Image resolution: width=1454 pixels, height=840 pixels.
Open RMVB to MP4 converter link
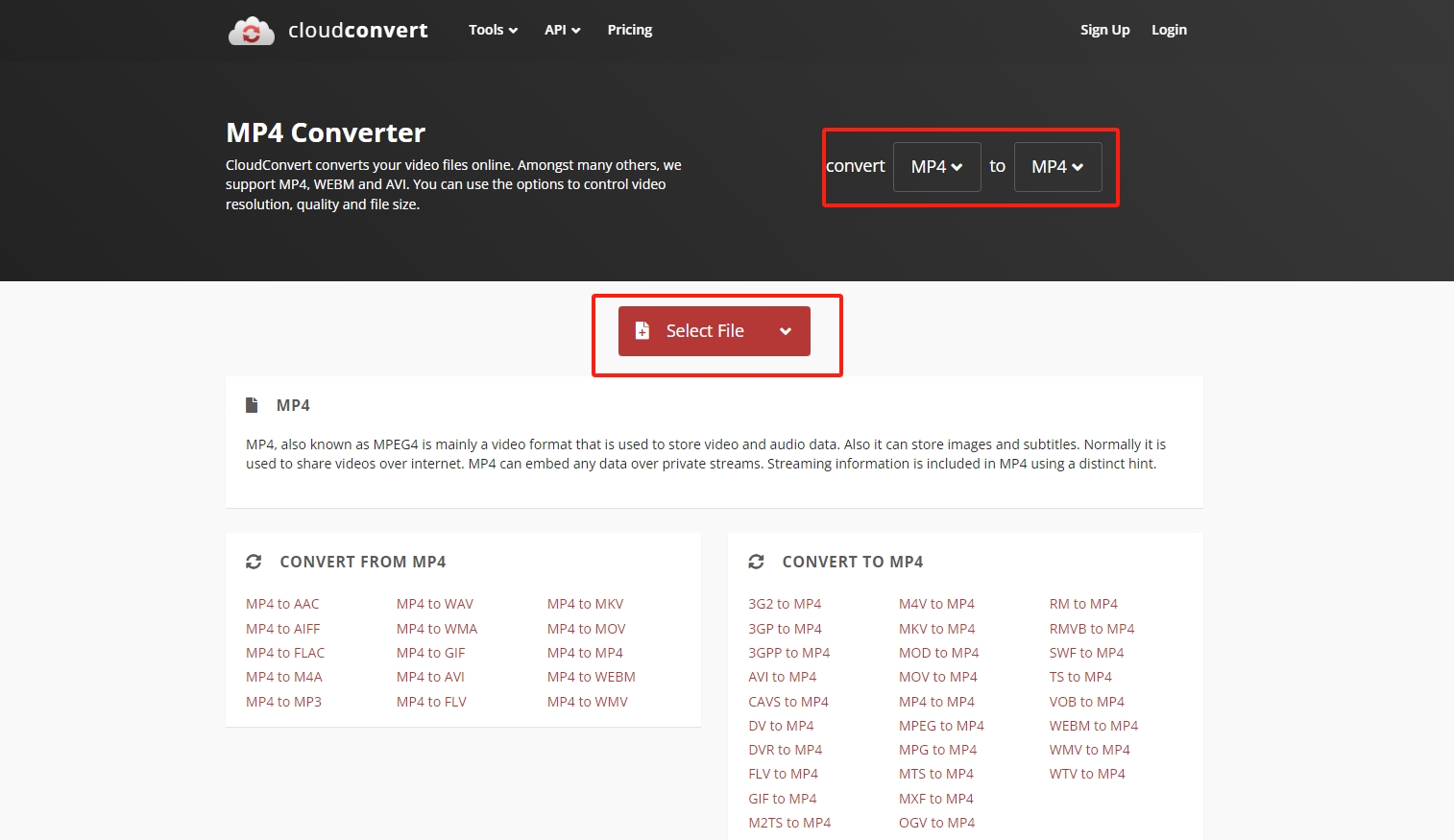[x=1092, y=629]
